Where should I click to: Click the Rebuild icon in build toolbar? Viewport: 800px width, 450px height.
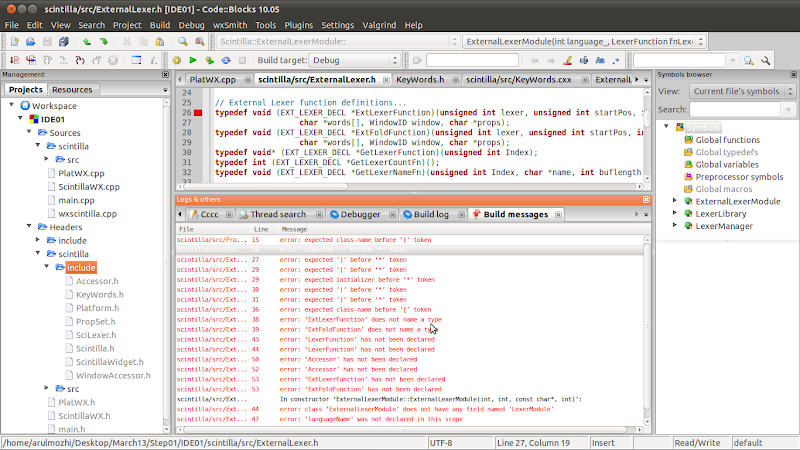[x=225, y=60]
